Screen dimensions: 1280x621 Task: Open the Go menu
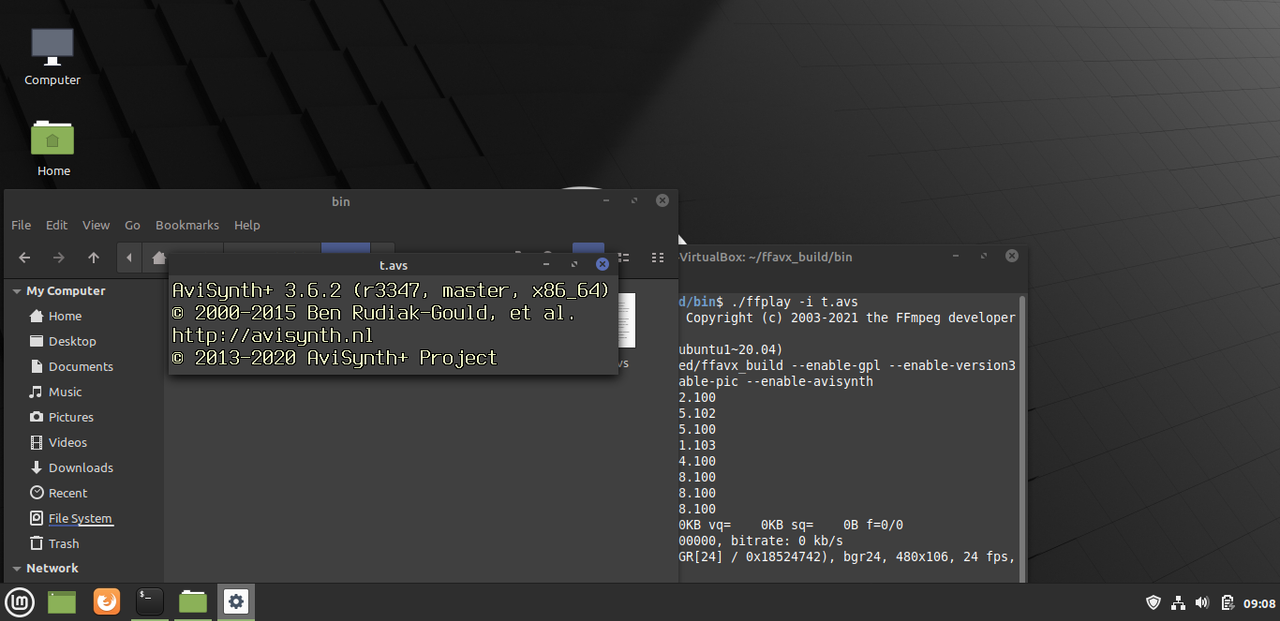[132, 225]
